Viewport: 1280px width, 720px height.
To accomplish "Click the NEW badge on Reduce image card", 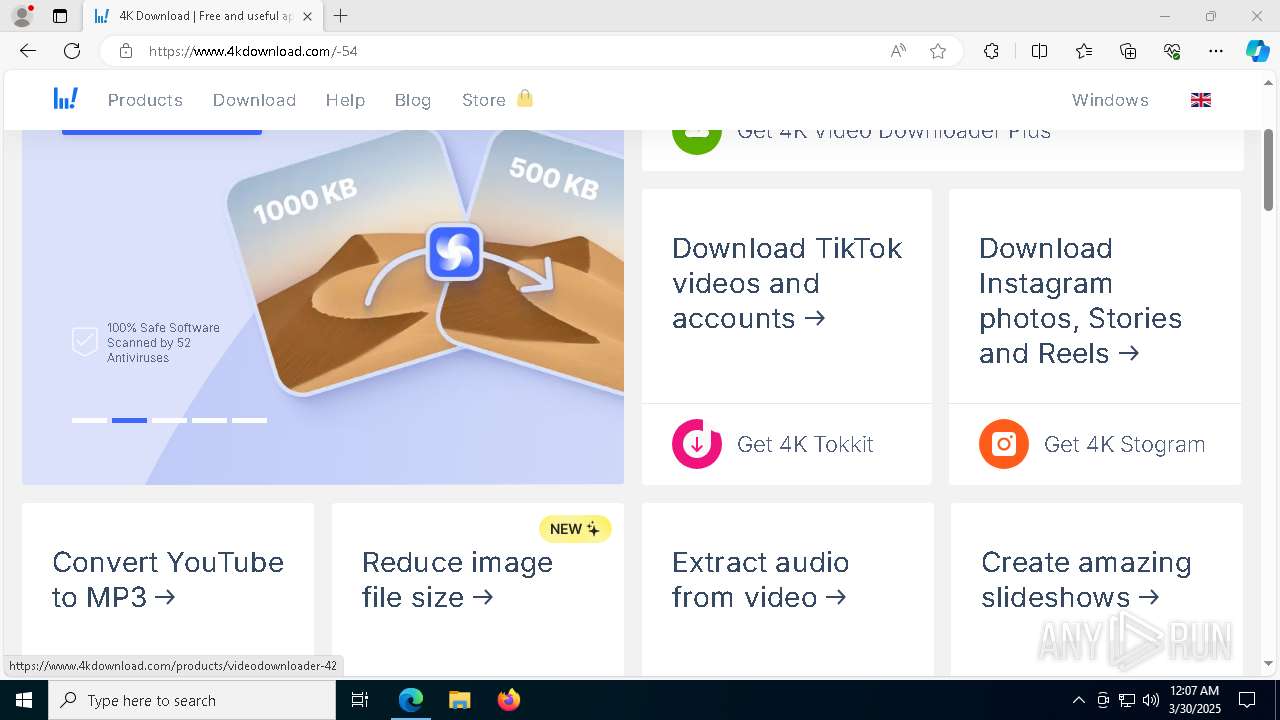I will point(575,529).
